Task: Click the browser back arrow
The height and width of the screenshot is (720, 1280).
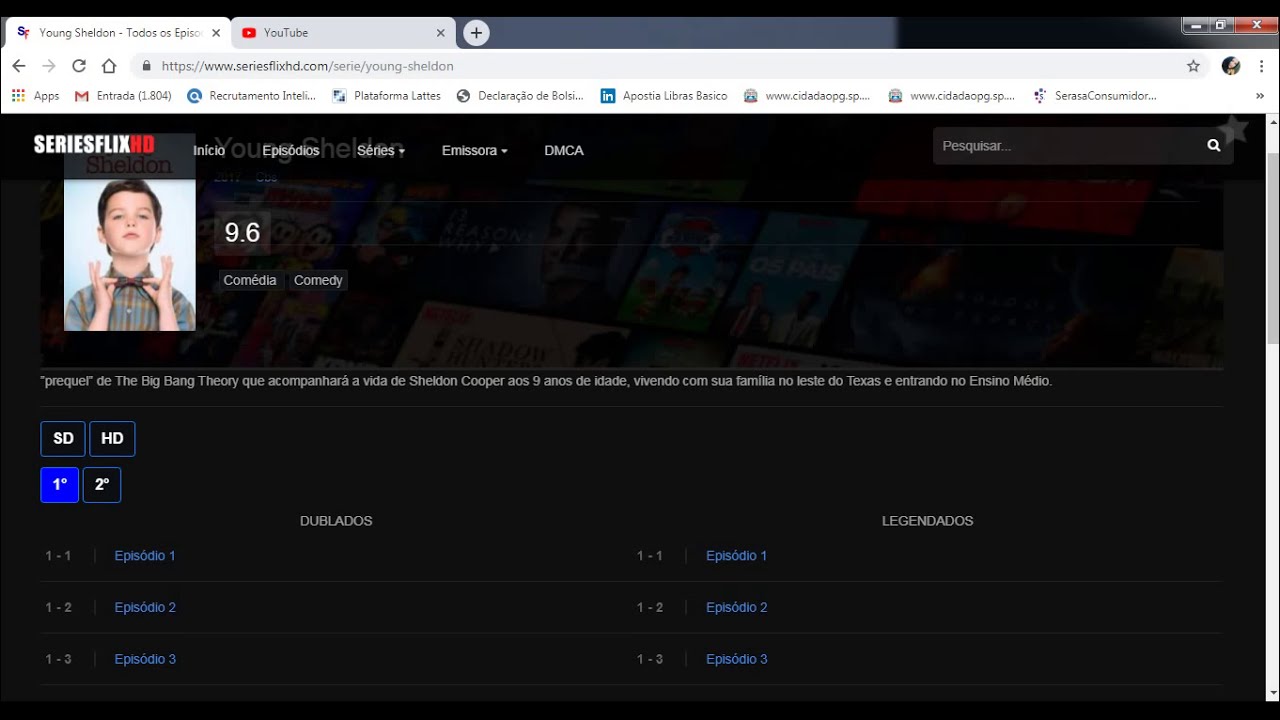Action: pyautogui.click(x=19, y=66)
